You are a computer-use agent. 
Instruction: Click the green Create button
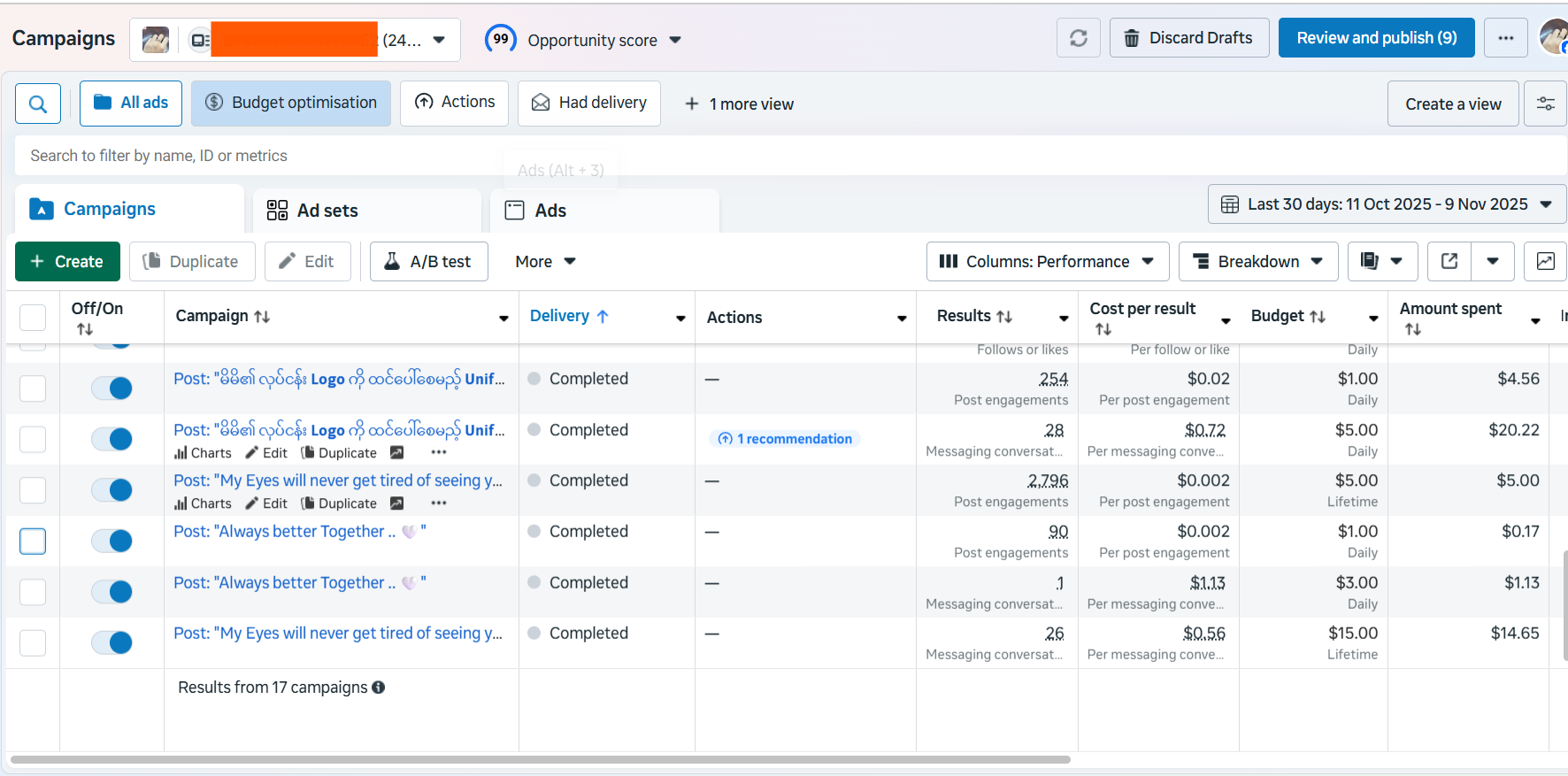tap(67, 261)
